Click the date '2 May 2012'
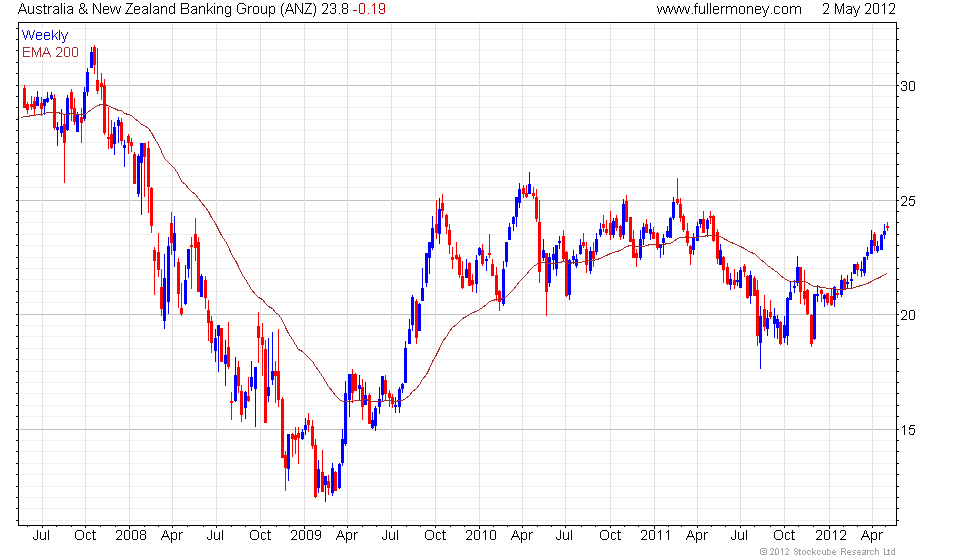The image size is (980, 560). point(859,9)
